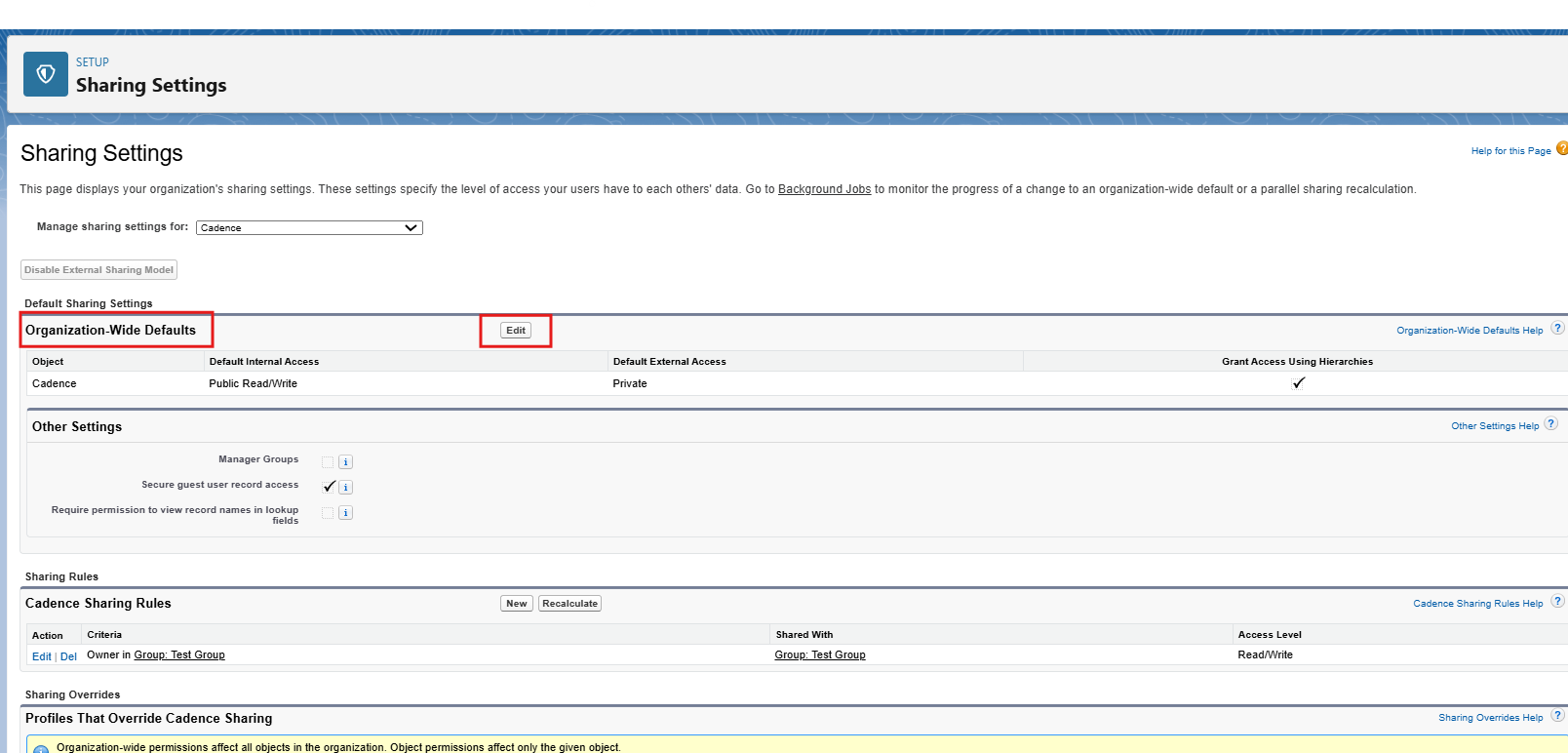Open the Background Jobs link

coord(824,189)
